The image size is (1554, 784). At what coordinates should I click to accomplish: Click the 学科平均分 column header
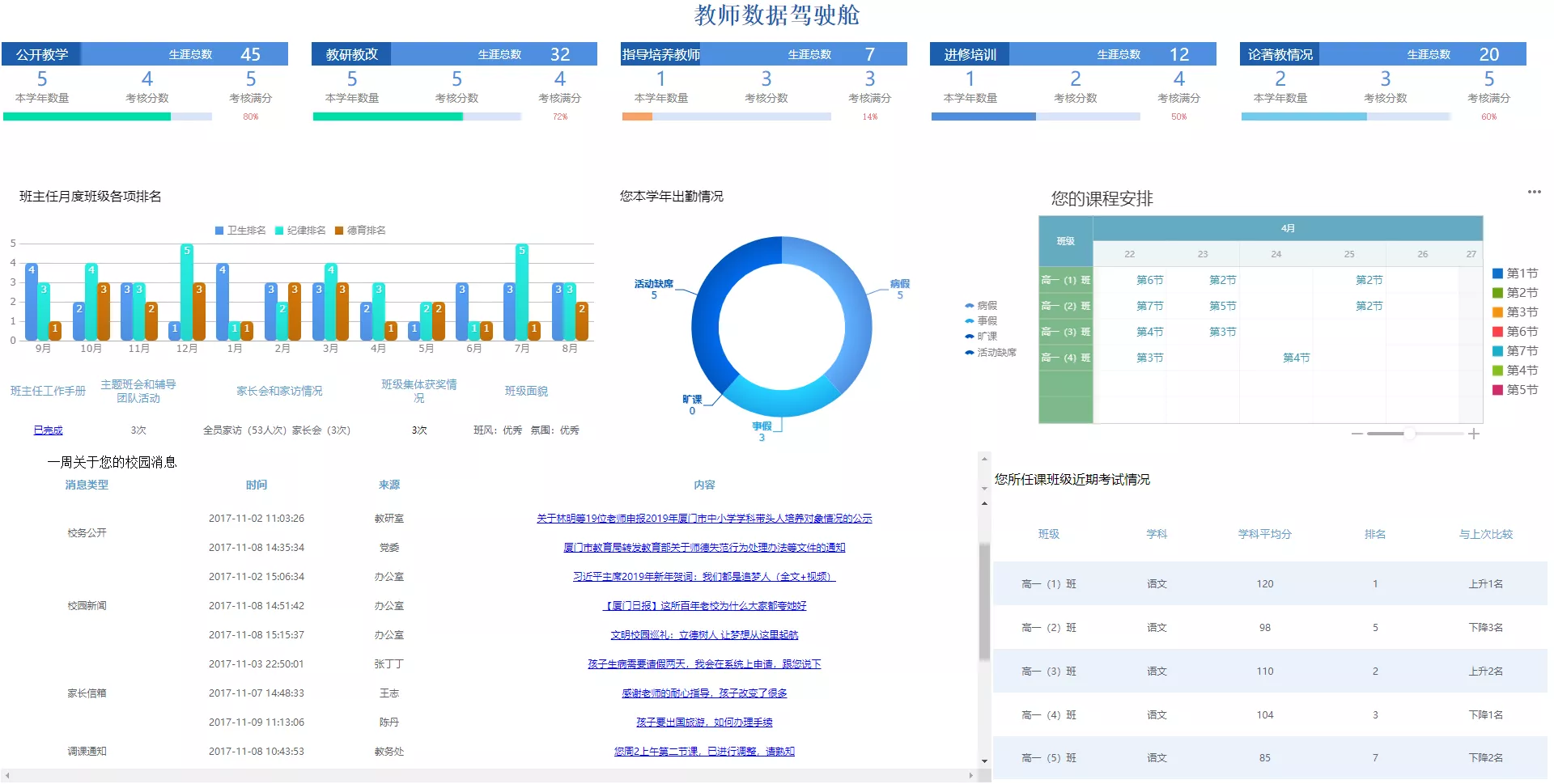point(1265,534)
